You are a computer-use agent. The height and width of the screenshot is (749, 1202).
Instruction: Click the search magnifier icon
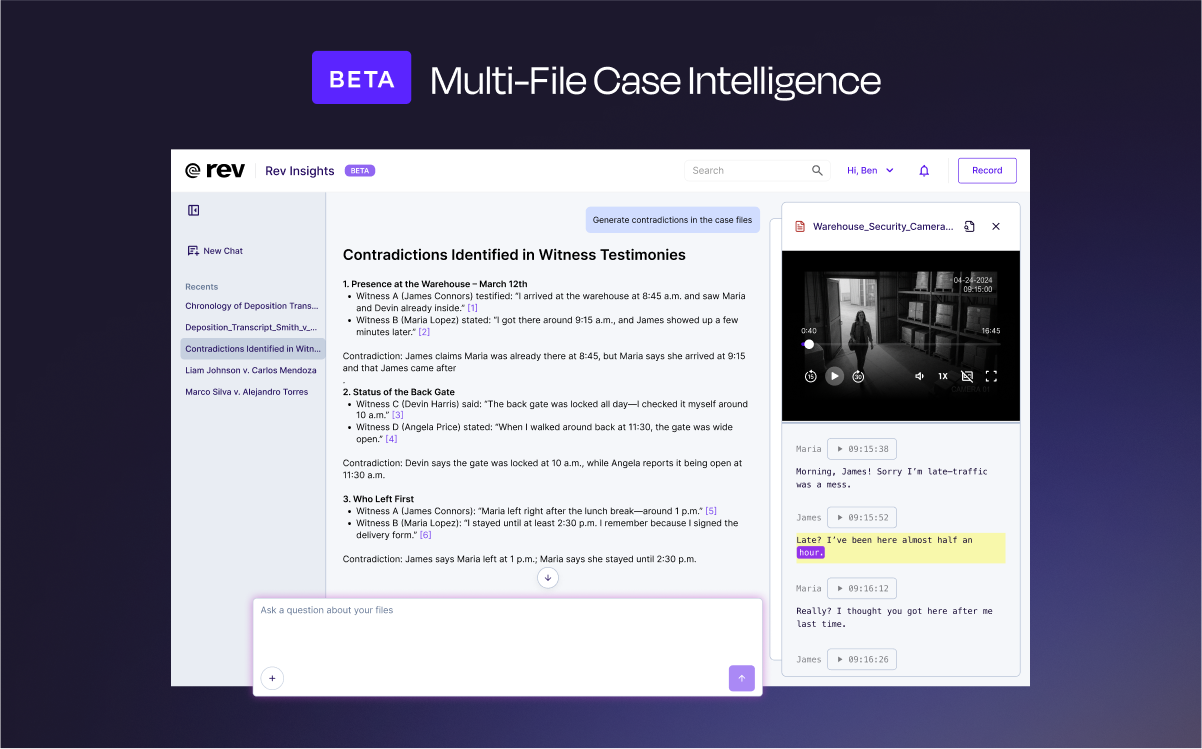pyautogui.click(x=817, y=171)
